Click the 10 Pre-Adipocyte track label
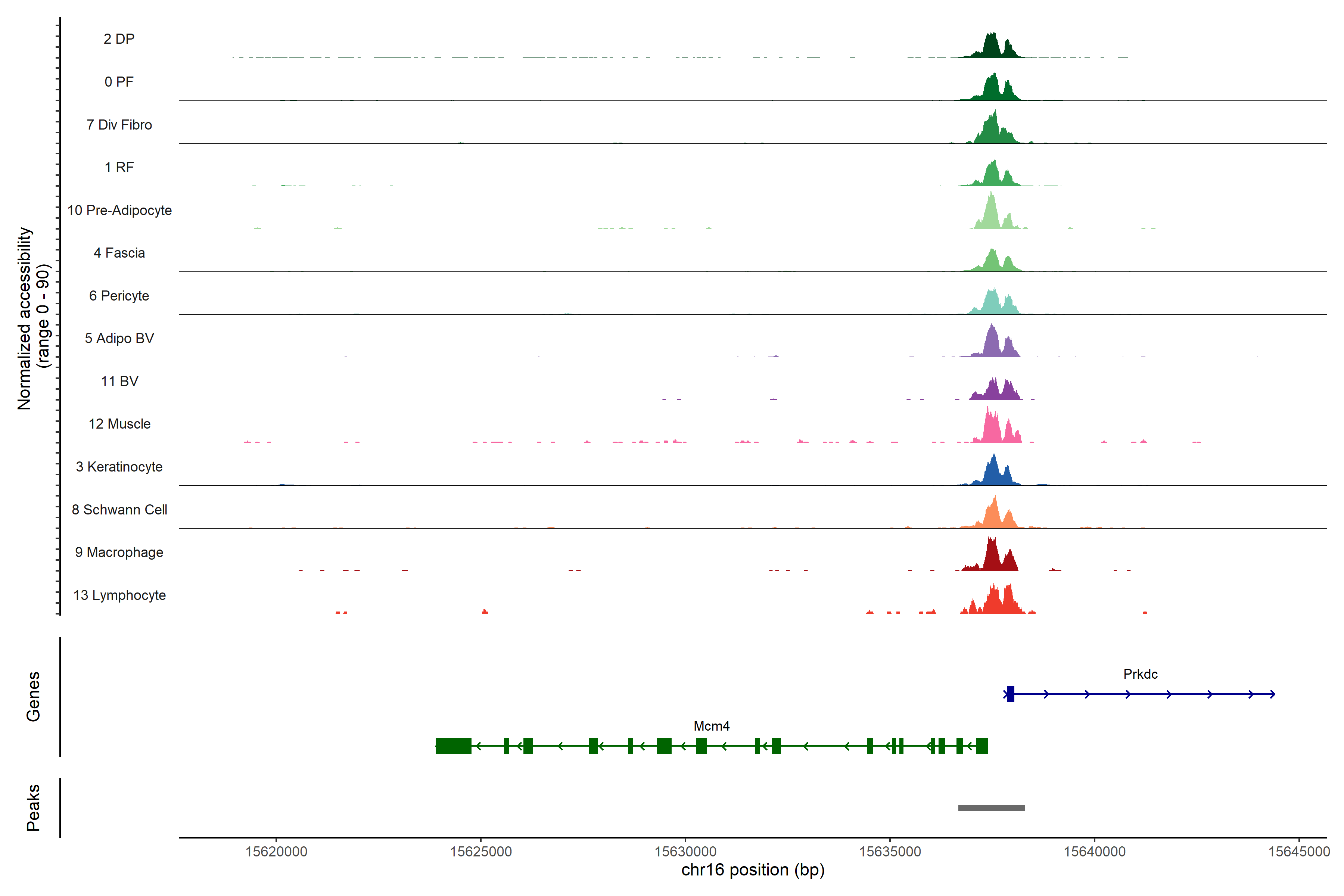This screenshot has width=1344, height=896. [119, 210]
